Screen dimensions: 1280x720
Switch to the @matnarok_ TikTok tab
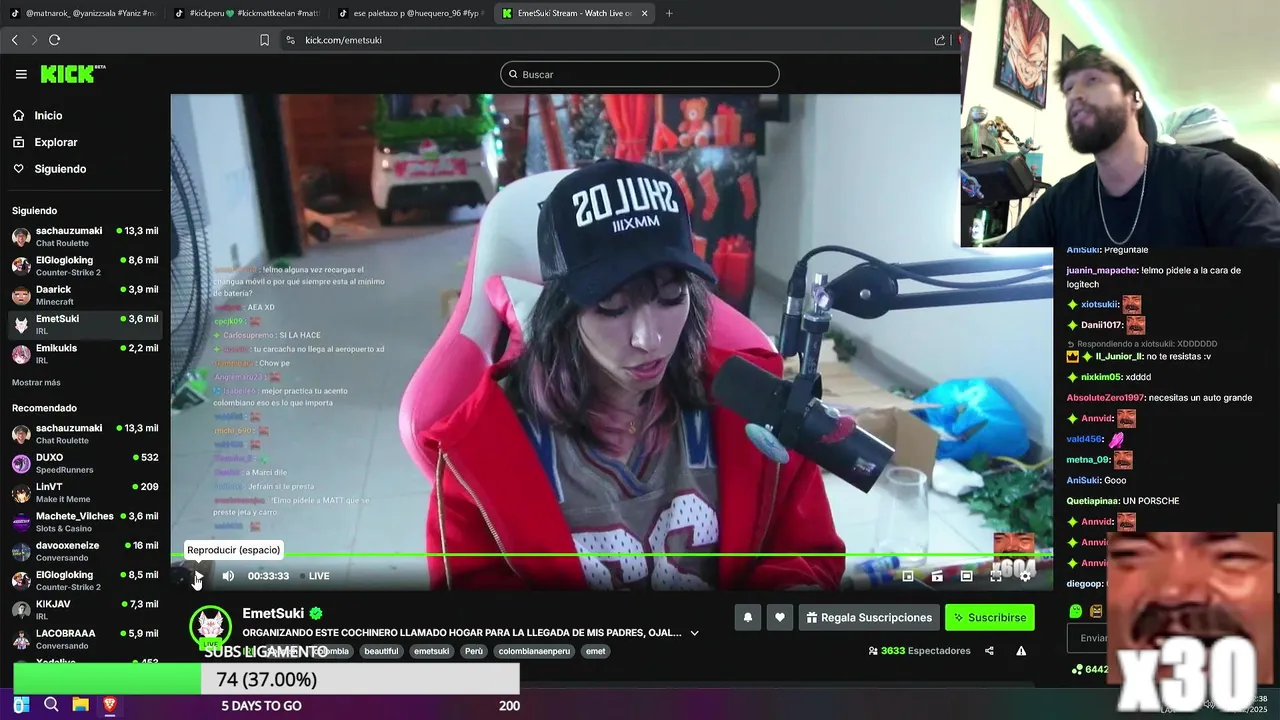82,13
